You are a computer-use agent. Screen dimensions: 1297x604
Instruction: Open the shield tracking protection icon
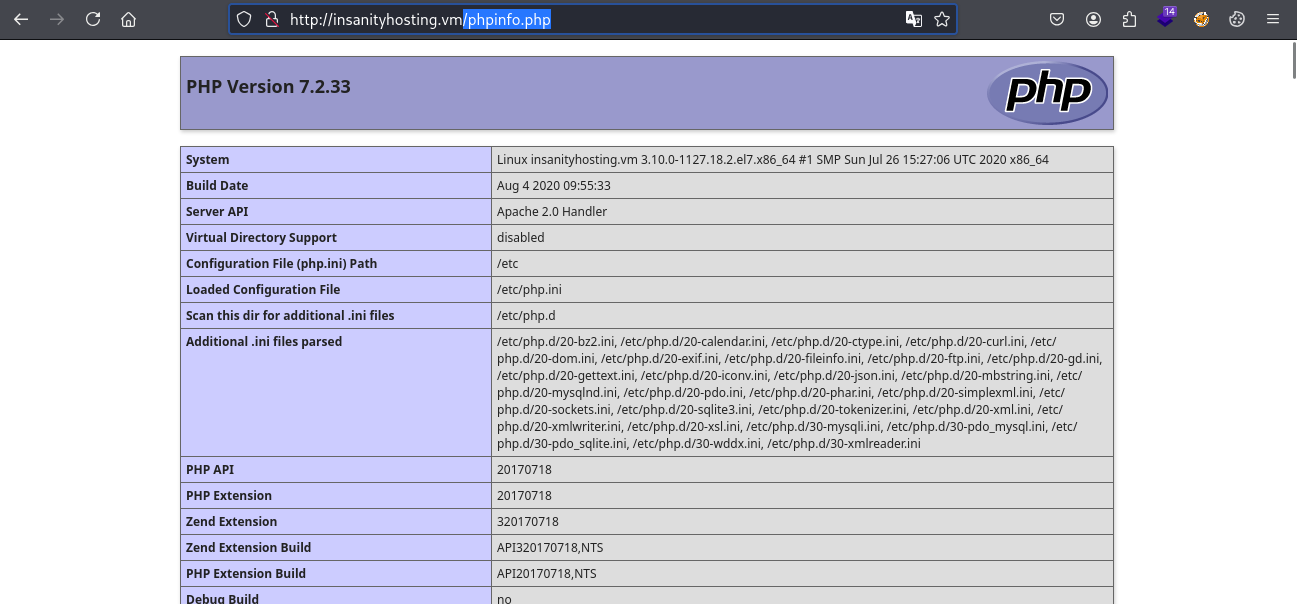(244, 19)
